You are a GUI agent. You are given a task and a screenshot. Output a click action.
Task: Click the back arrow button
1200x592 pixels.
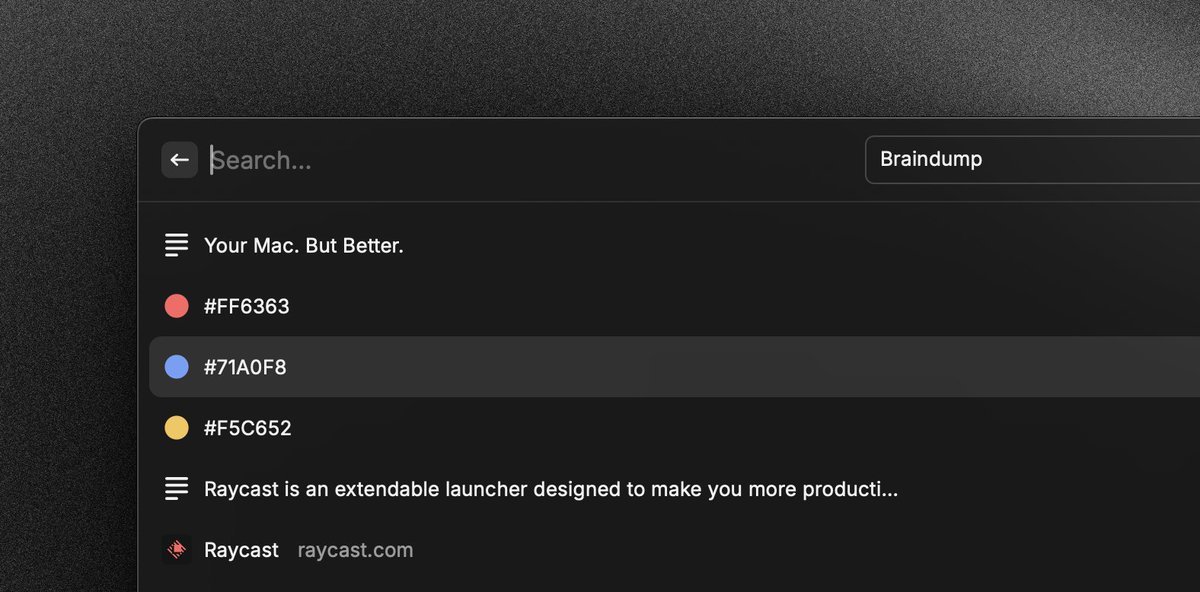179,160
